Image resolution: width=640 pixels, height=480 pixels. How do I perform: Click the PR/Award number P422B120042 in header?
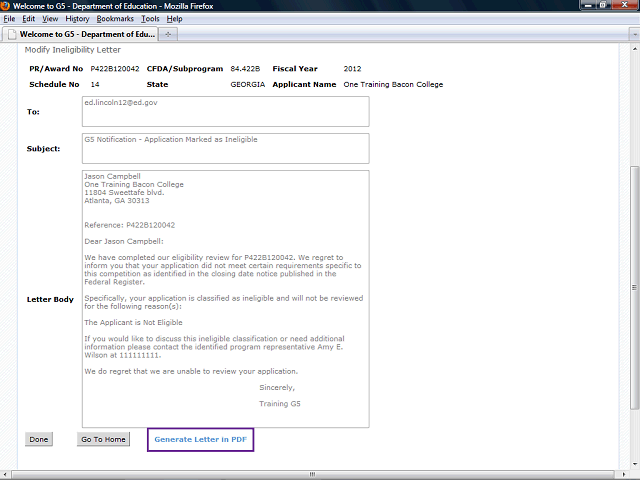pos(115,69)
